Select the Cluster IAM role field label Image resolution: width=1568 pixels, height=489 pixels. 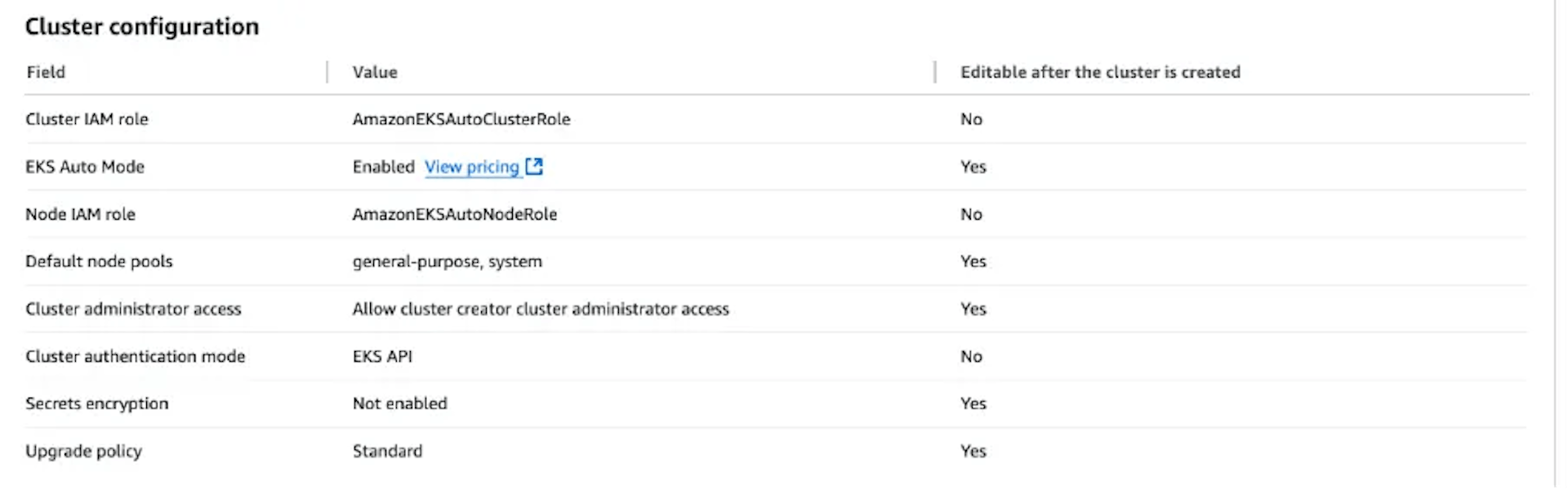pyautogui.click(x=87, y=119)
